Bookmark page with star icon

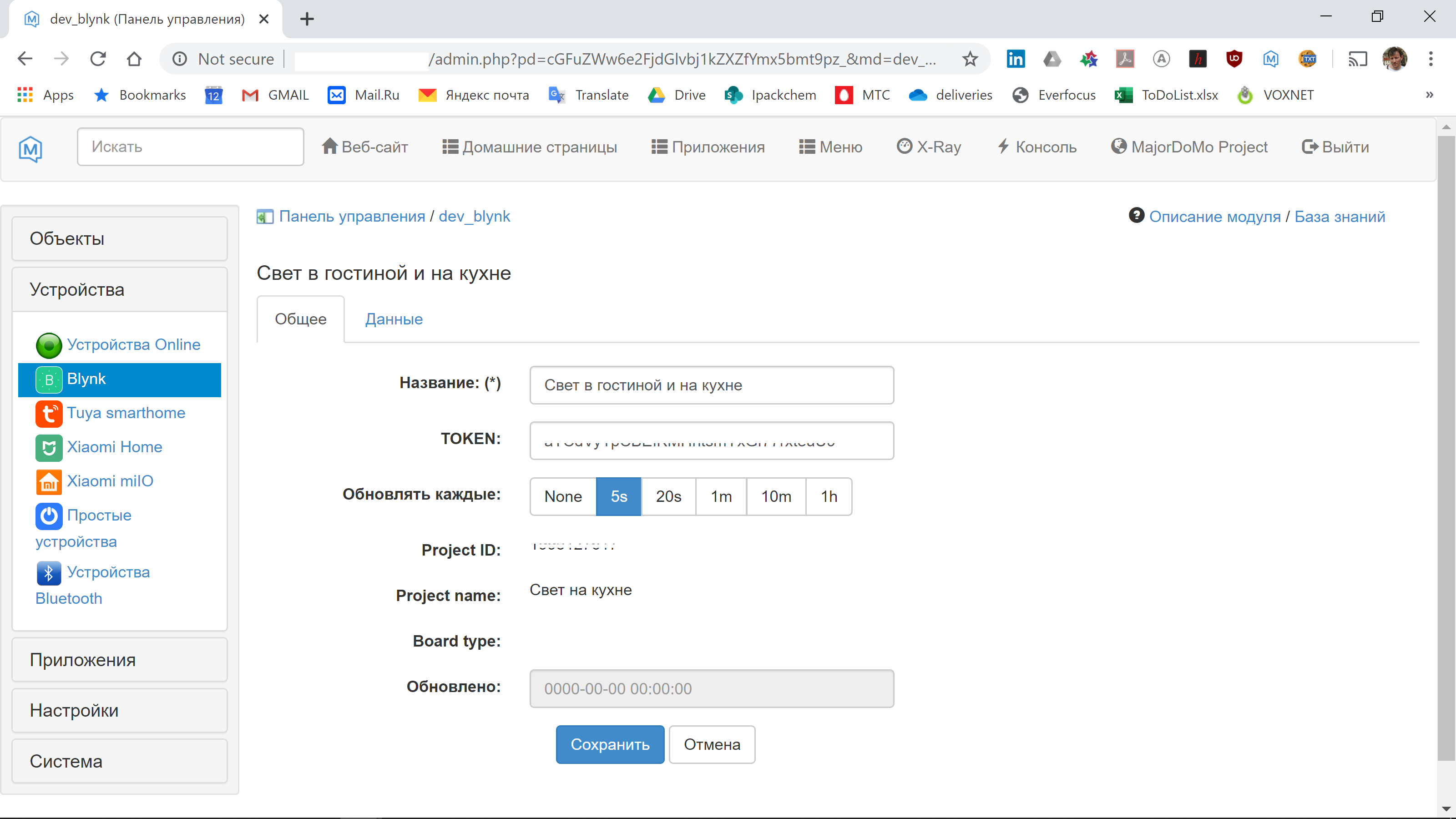(970, 59)
